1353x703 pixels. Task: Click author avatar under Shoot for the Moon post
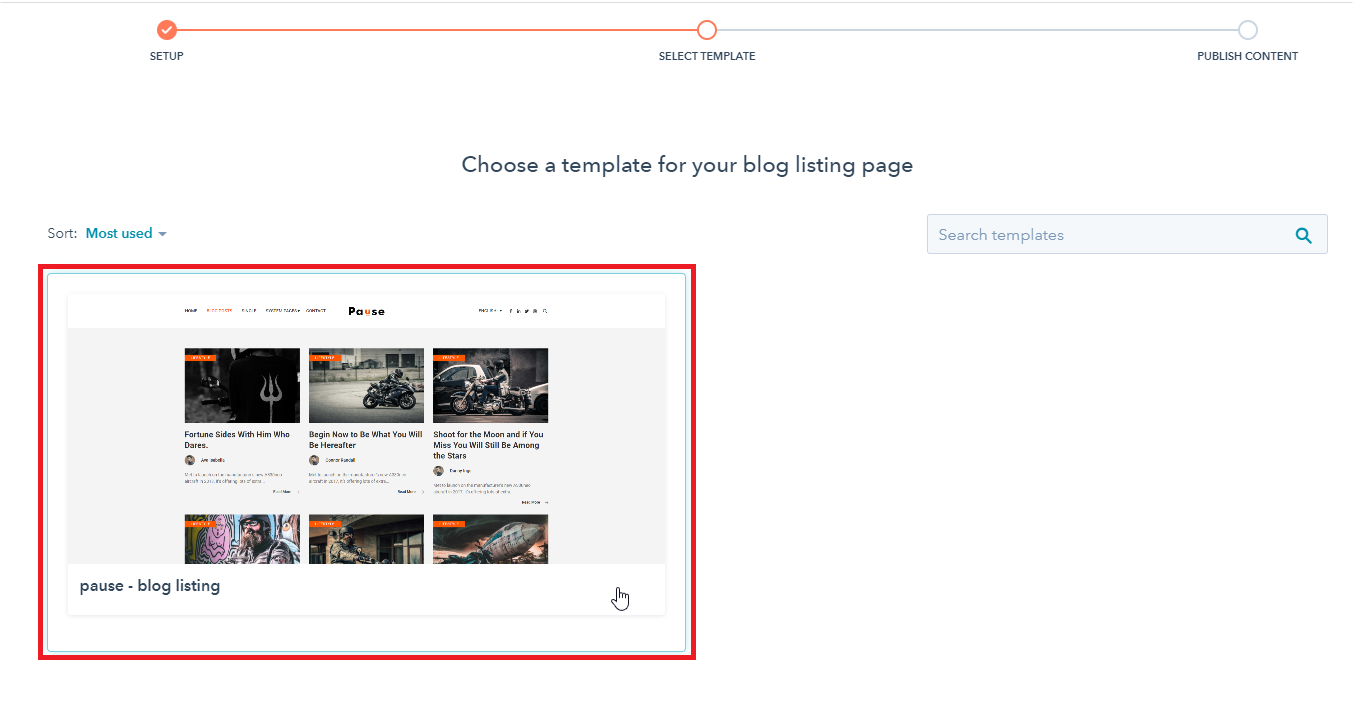(x=438, y=470)
